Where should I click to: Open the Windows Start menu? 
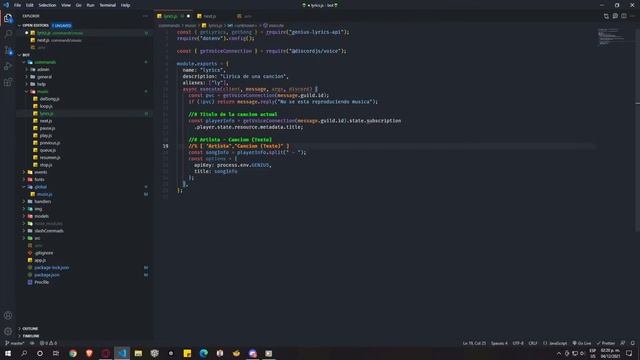point(8,353)
